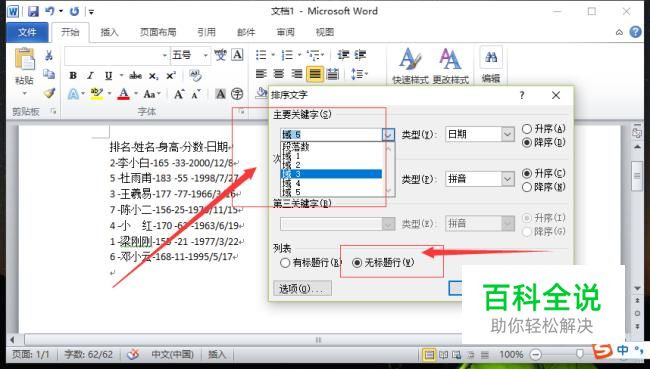Grow font size button
650x369 pixels.
pyautogui.click(x=179, y=94)
